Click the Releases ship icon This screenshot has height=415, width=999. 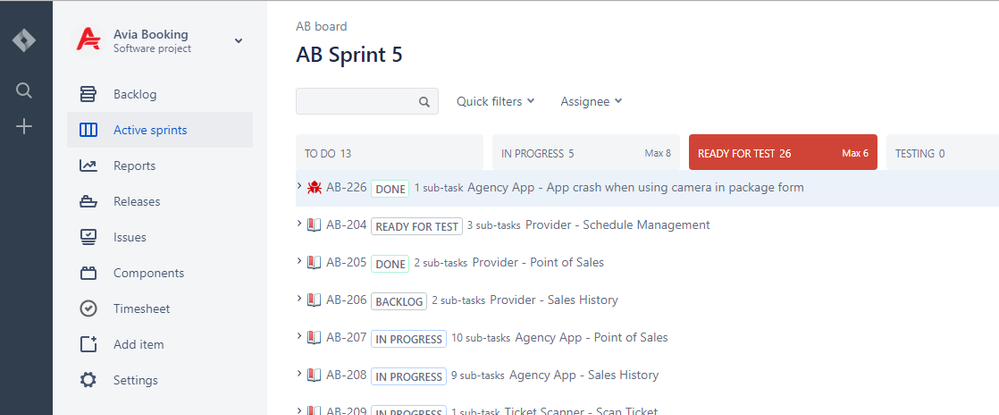tap(88, 201)
